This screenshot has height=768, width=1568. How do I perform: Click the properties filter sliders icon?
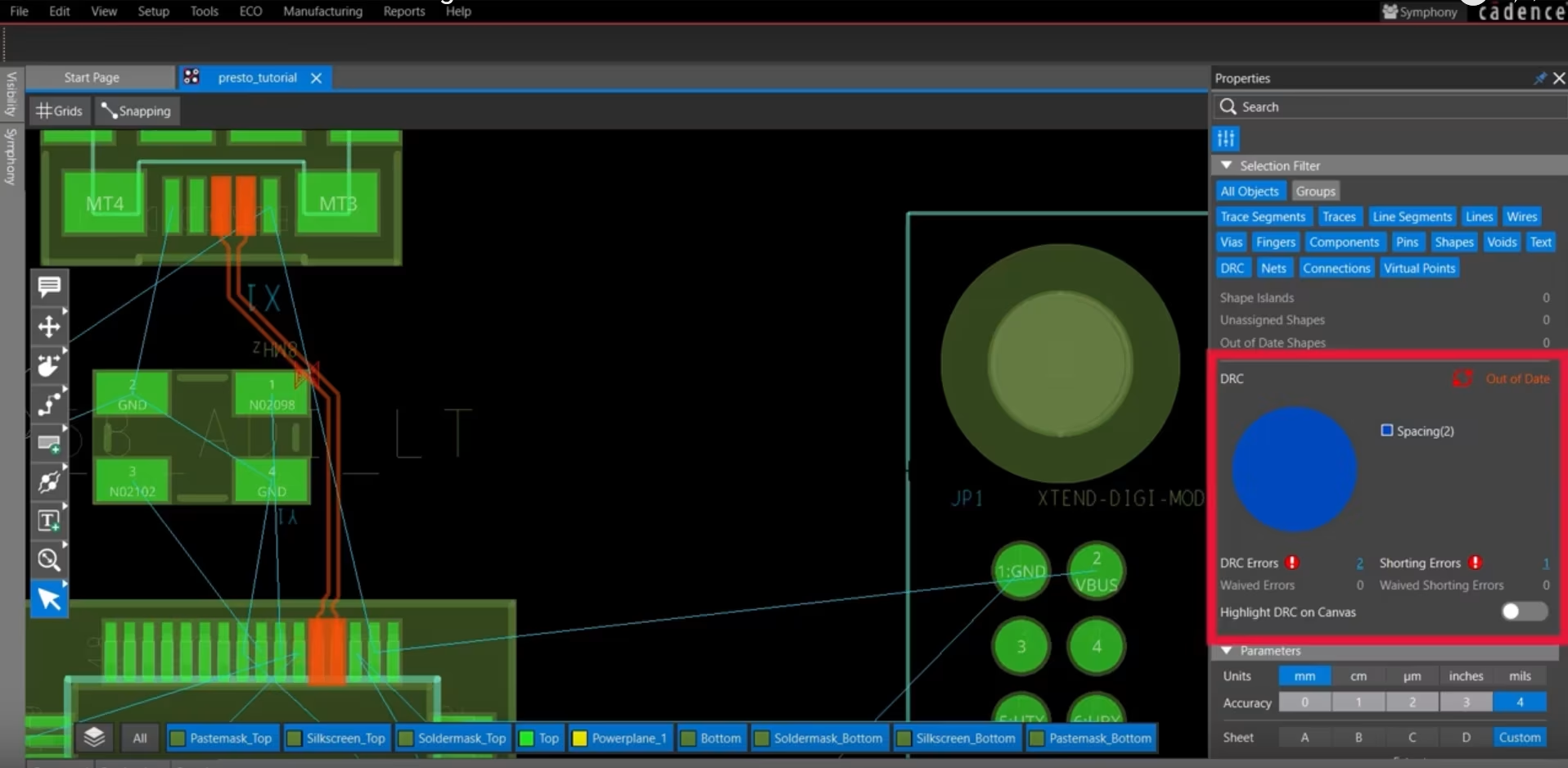coord(1226,138)
